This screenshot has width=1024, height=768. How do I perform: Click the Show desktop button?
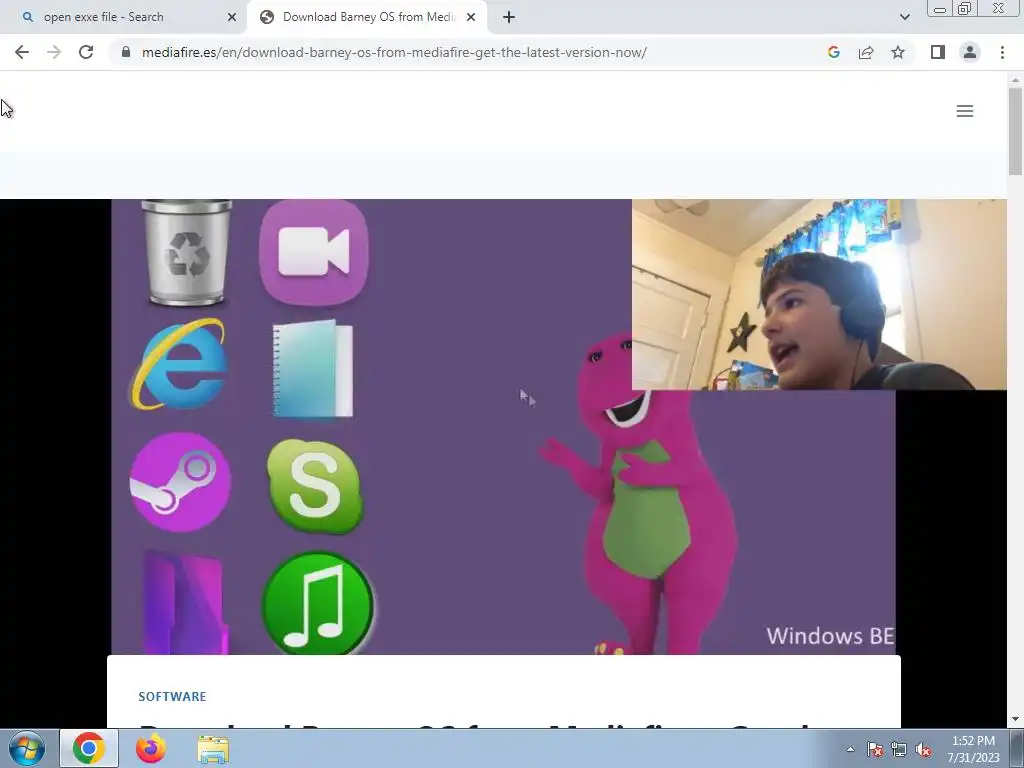(1016, 749)
